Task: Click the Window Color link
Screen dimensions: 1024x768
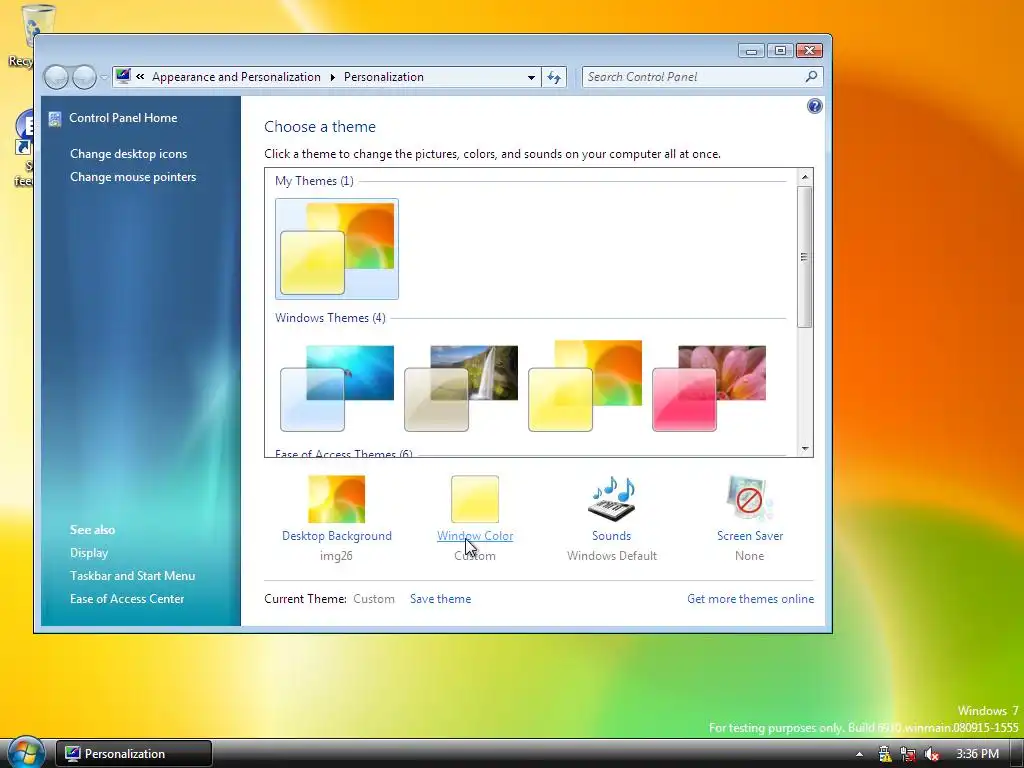Action: 475,536
